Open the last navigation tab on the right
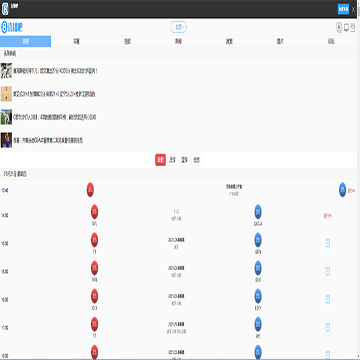360x360 pixels. [331, 41]
